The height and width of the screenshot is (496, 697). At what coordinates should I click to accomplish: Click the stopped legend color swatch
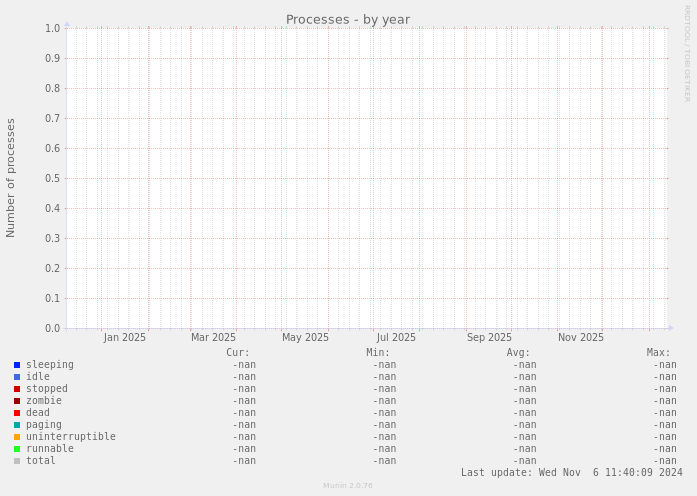17,389
